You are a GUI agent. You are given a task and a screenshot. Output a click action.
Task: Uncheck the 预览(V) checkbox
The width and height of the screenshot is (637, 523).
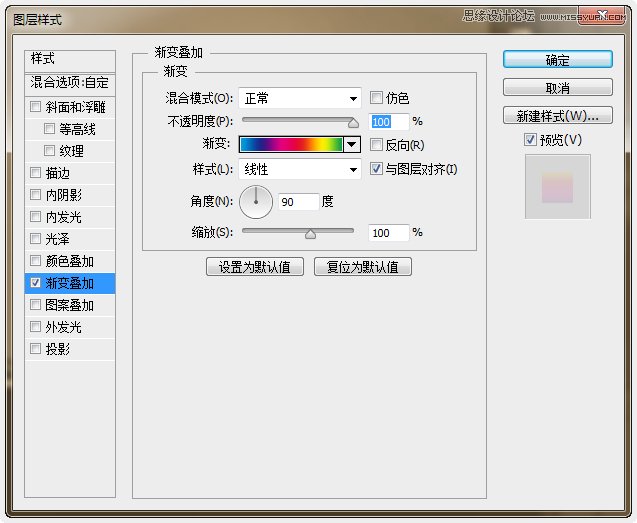530,140
